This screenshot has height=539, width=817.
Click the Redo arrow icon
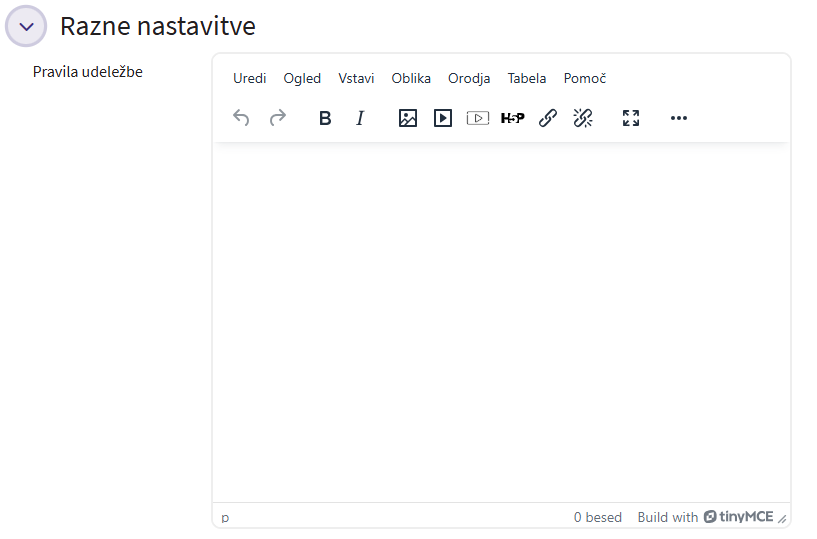tap(278, 118)
